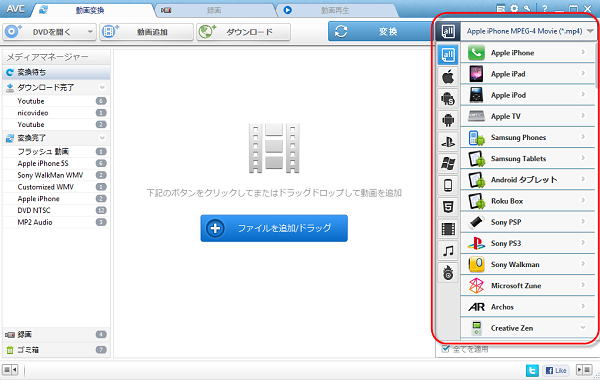Select the Android robot category icon
Screen dimensions: 600x380
[x=448, y=120]
